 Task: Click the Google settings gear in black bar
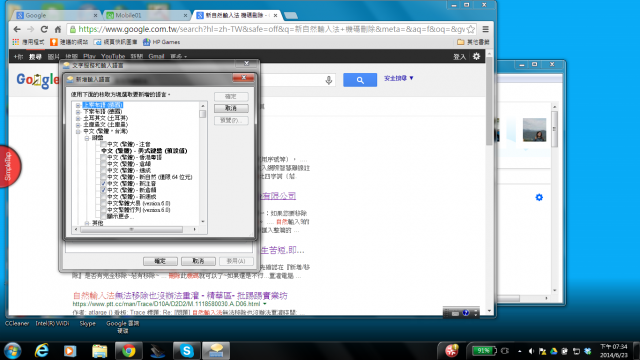476,56
